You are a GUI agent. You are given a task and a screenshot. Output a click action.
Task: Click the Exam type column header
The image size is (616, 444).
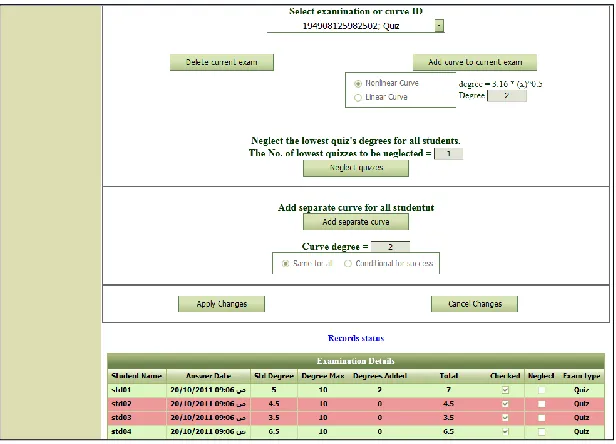tap(581, 376)
